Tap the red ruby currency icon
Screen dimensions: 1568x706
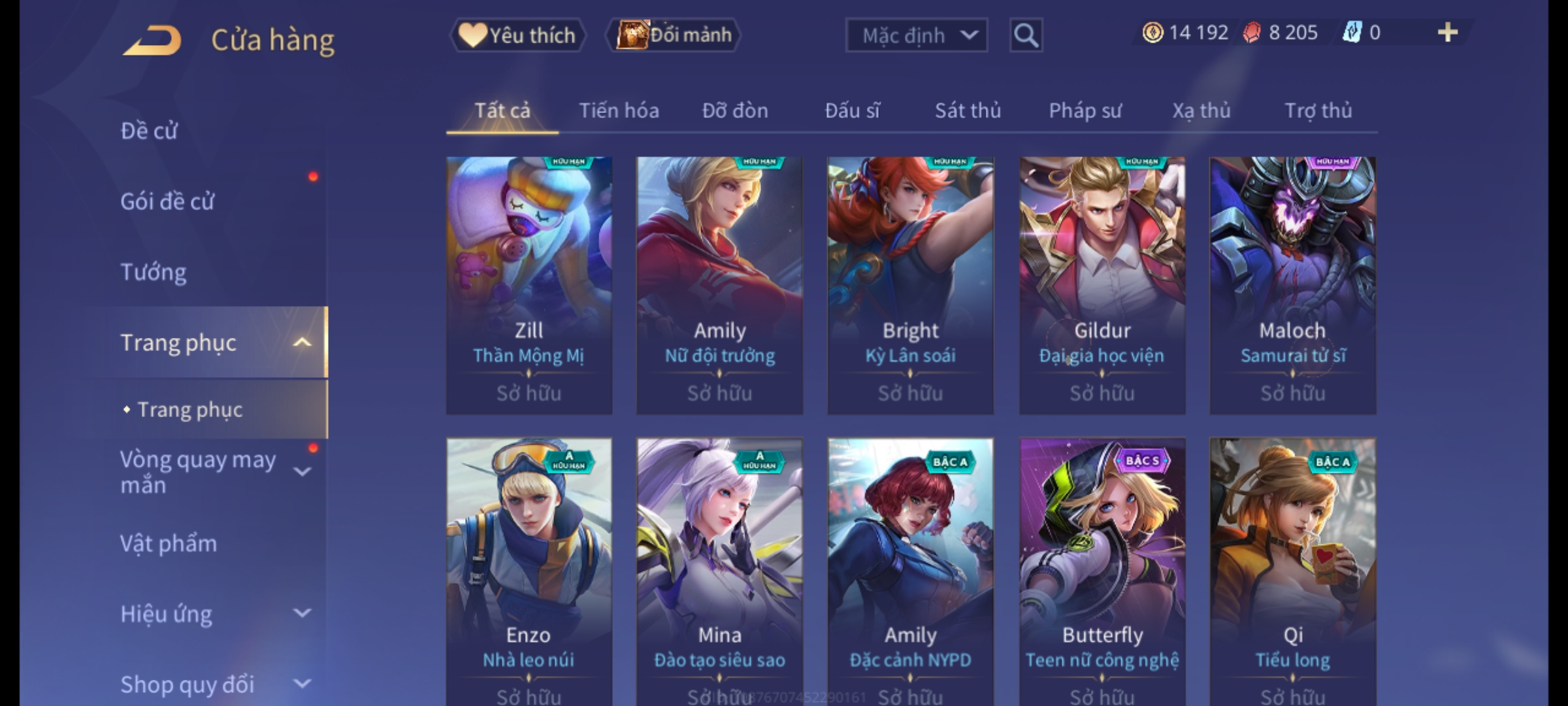pyautogui.click(x=1252, y=33)
